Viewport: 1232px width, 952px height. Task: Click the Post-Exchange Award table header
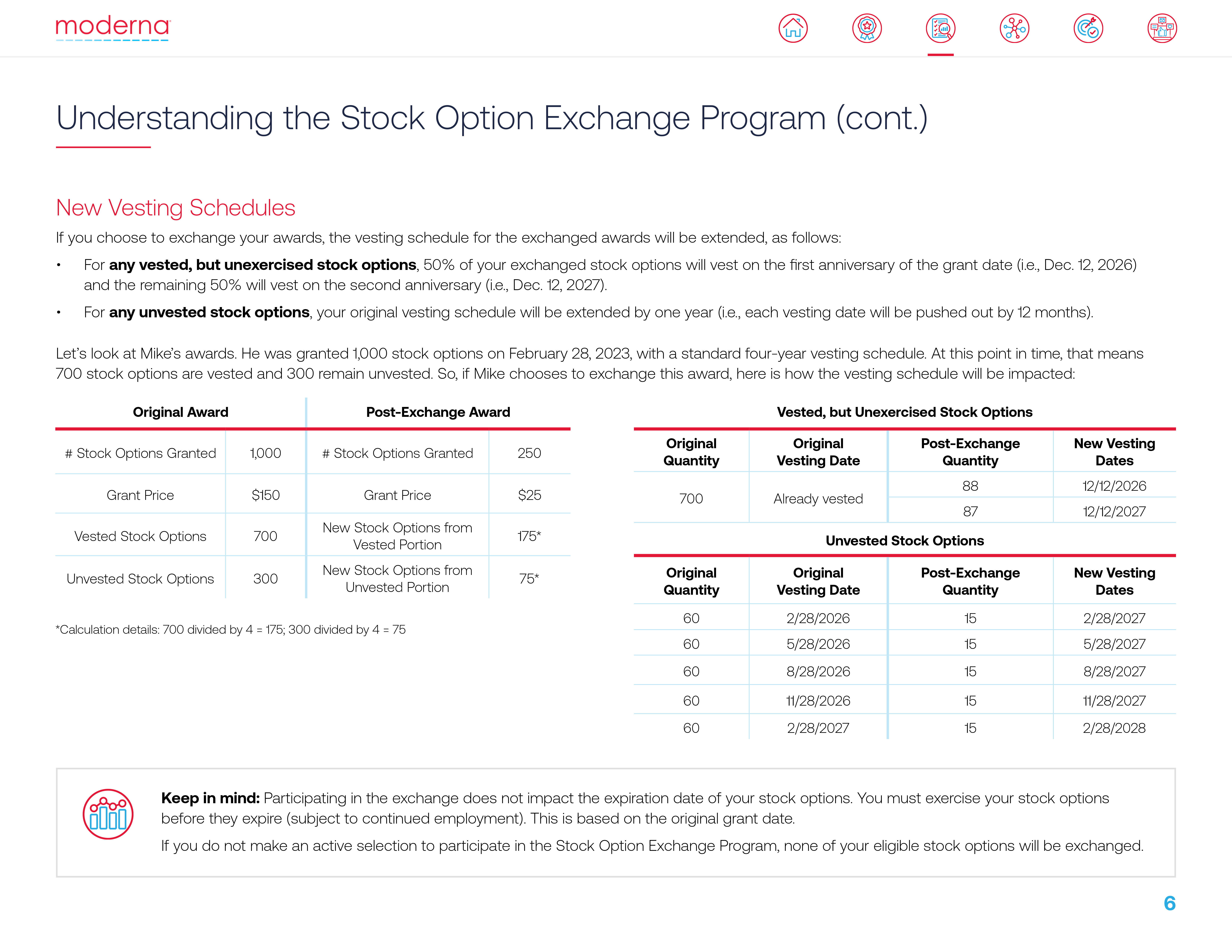tap(438, 412)
